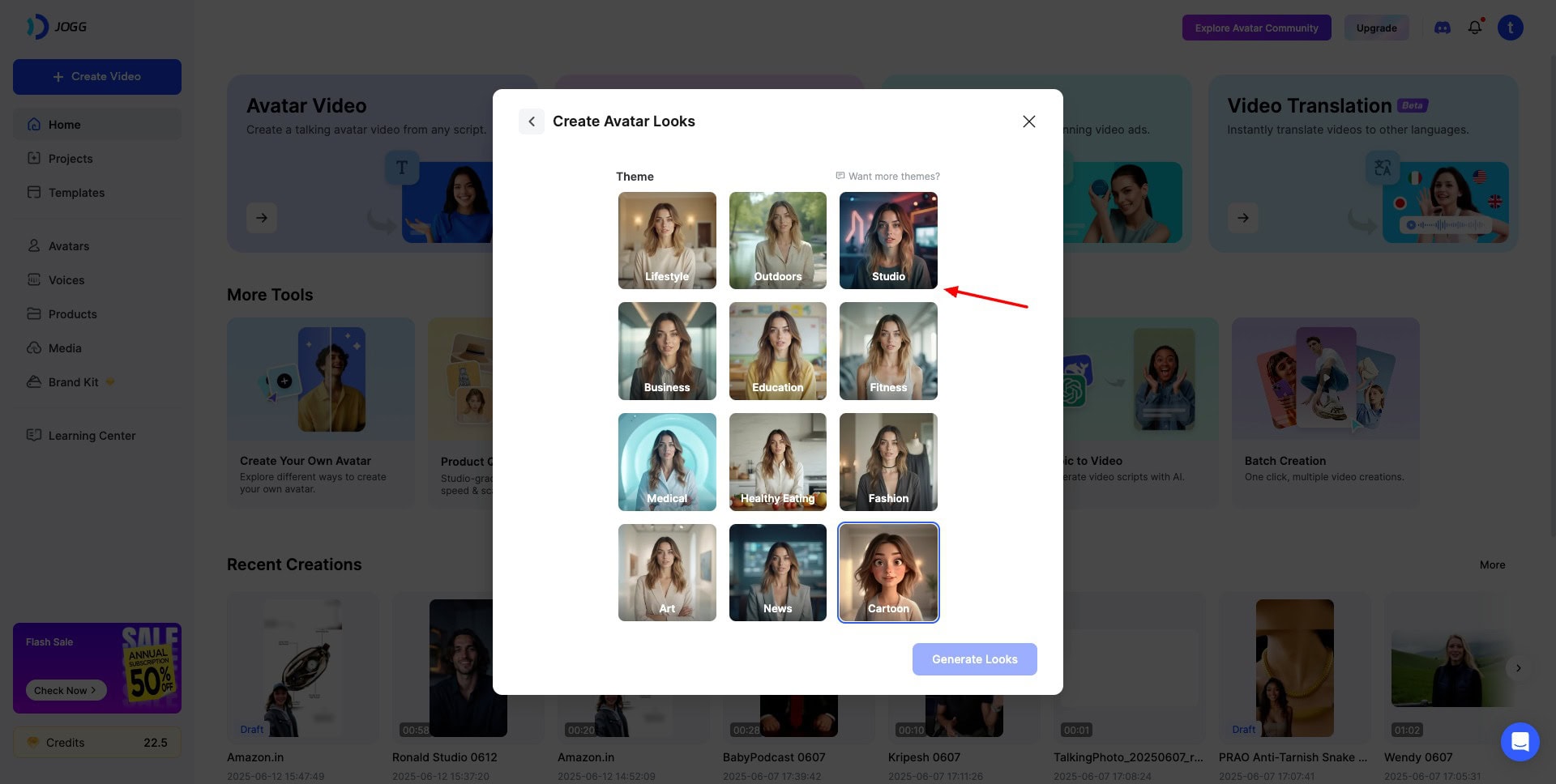Pick the Cartoon theme

[x=888, y=573]
